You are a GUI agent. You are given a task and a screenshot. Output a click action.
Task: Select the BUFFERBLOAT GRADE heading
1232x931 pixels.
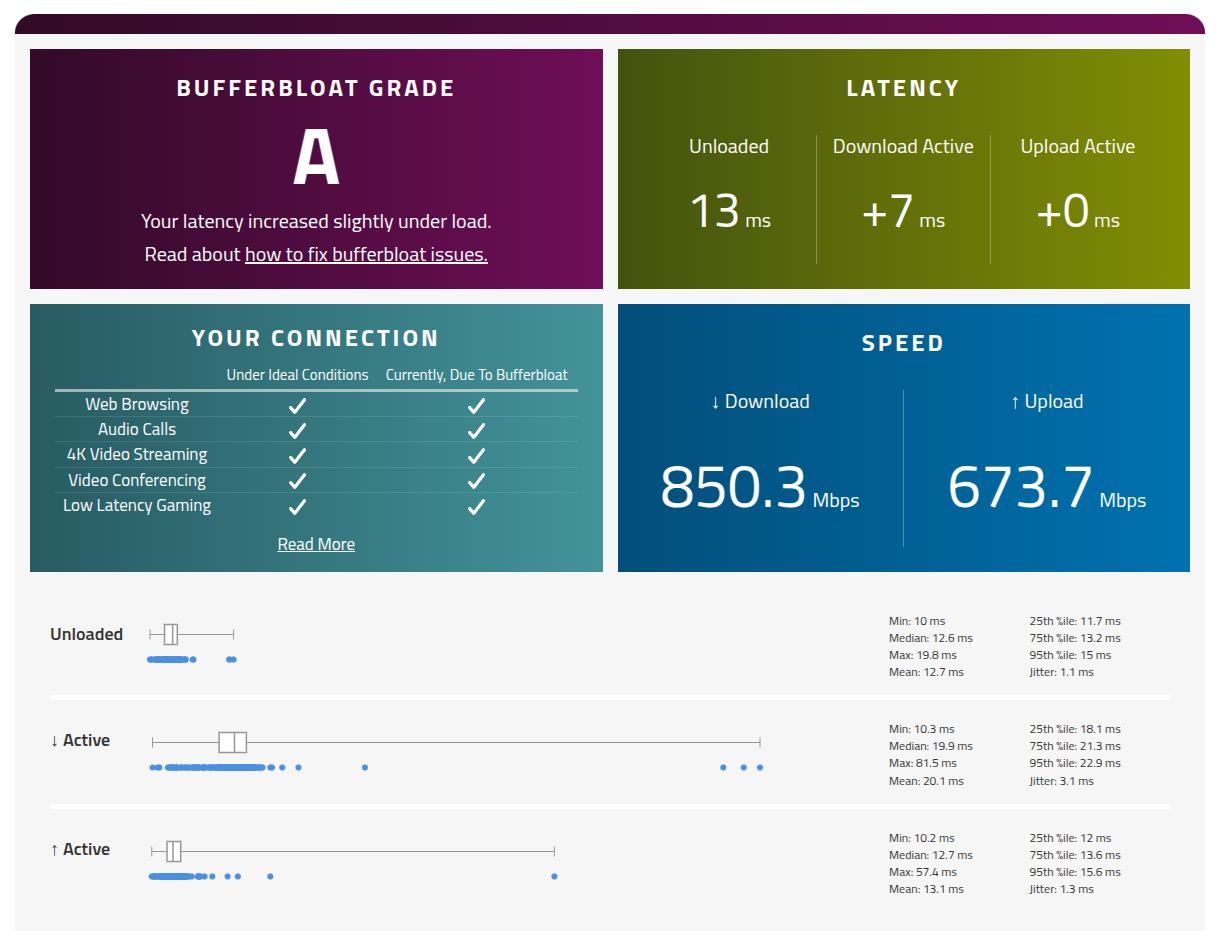click(316, 88)
